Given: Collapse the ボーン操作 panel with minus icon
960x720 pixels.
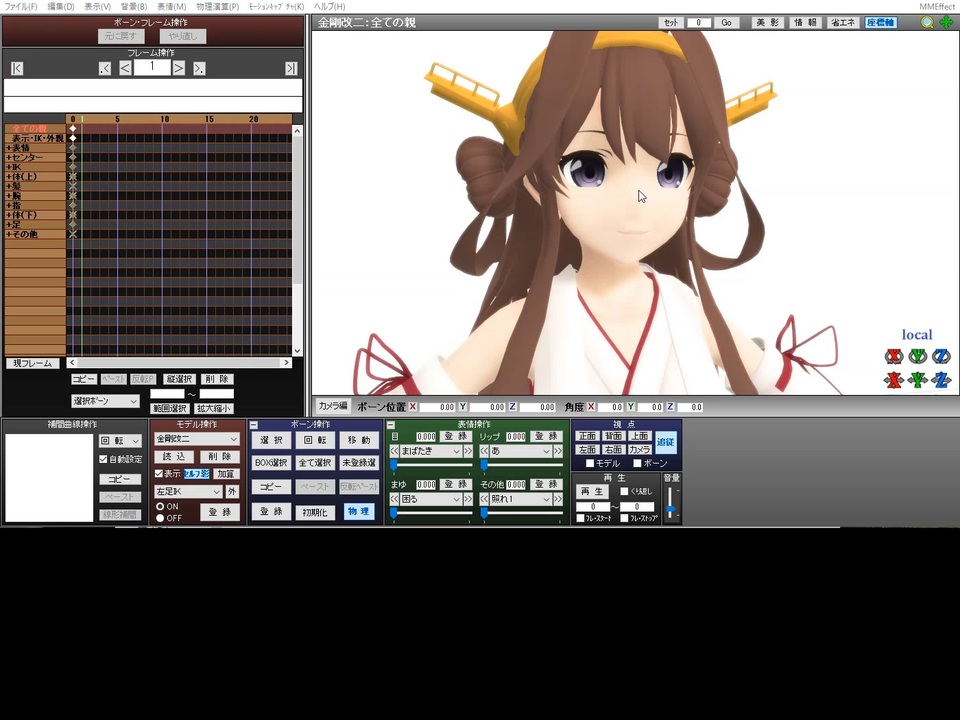Looking at the screenshot, I should pyautogui.click(x=254, y=425).
